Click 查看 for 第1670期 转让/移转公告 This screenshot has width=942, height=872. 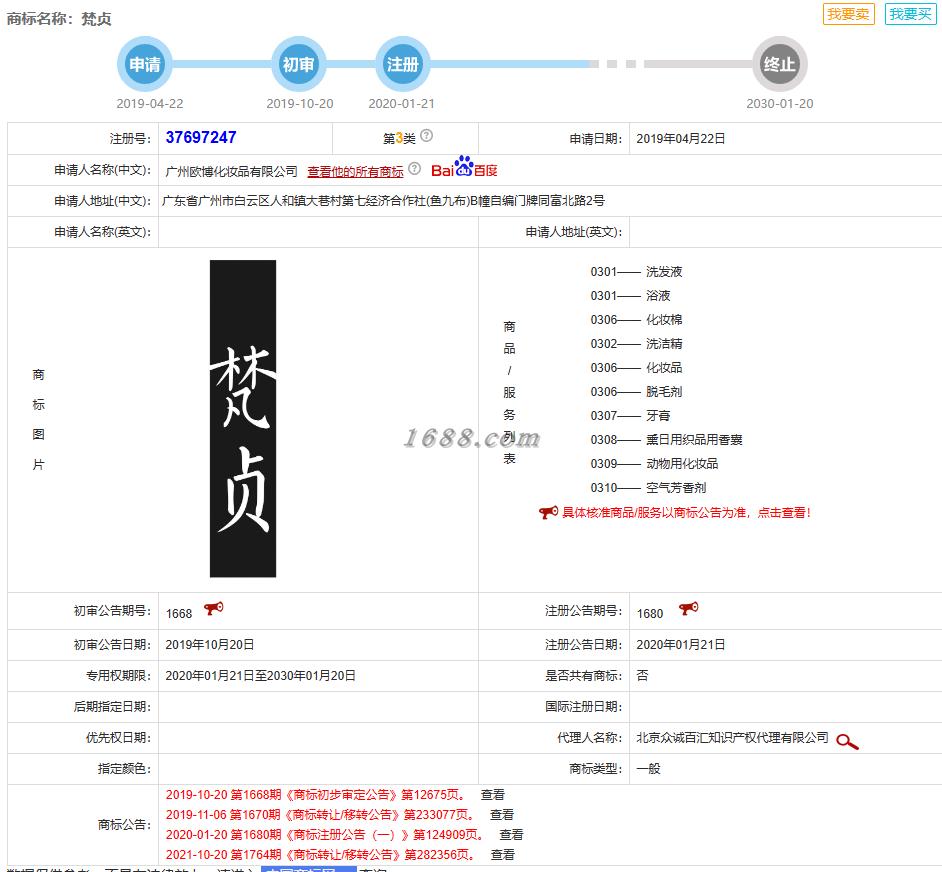click(x=502, y=815)
